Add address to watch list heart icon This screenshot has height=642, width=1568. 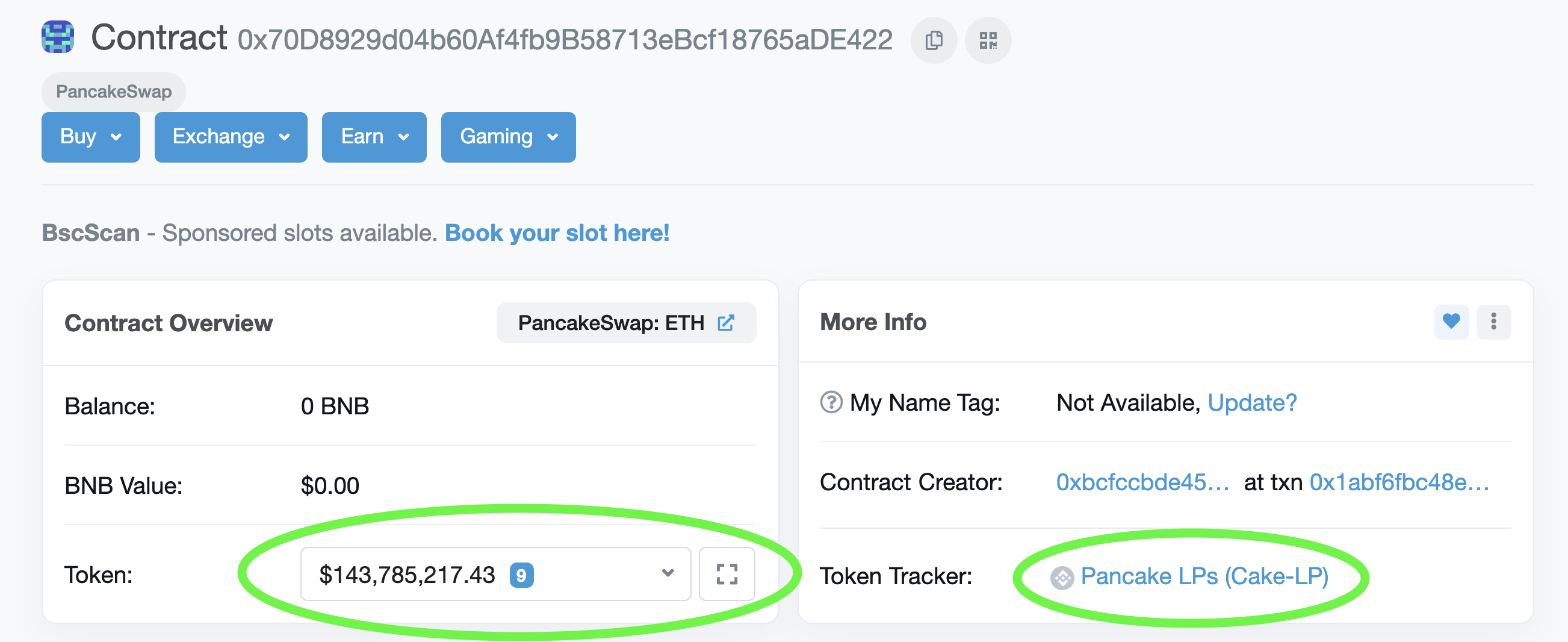coord(1451,322)
